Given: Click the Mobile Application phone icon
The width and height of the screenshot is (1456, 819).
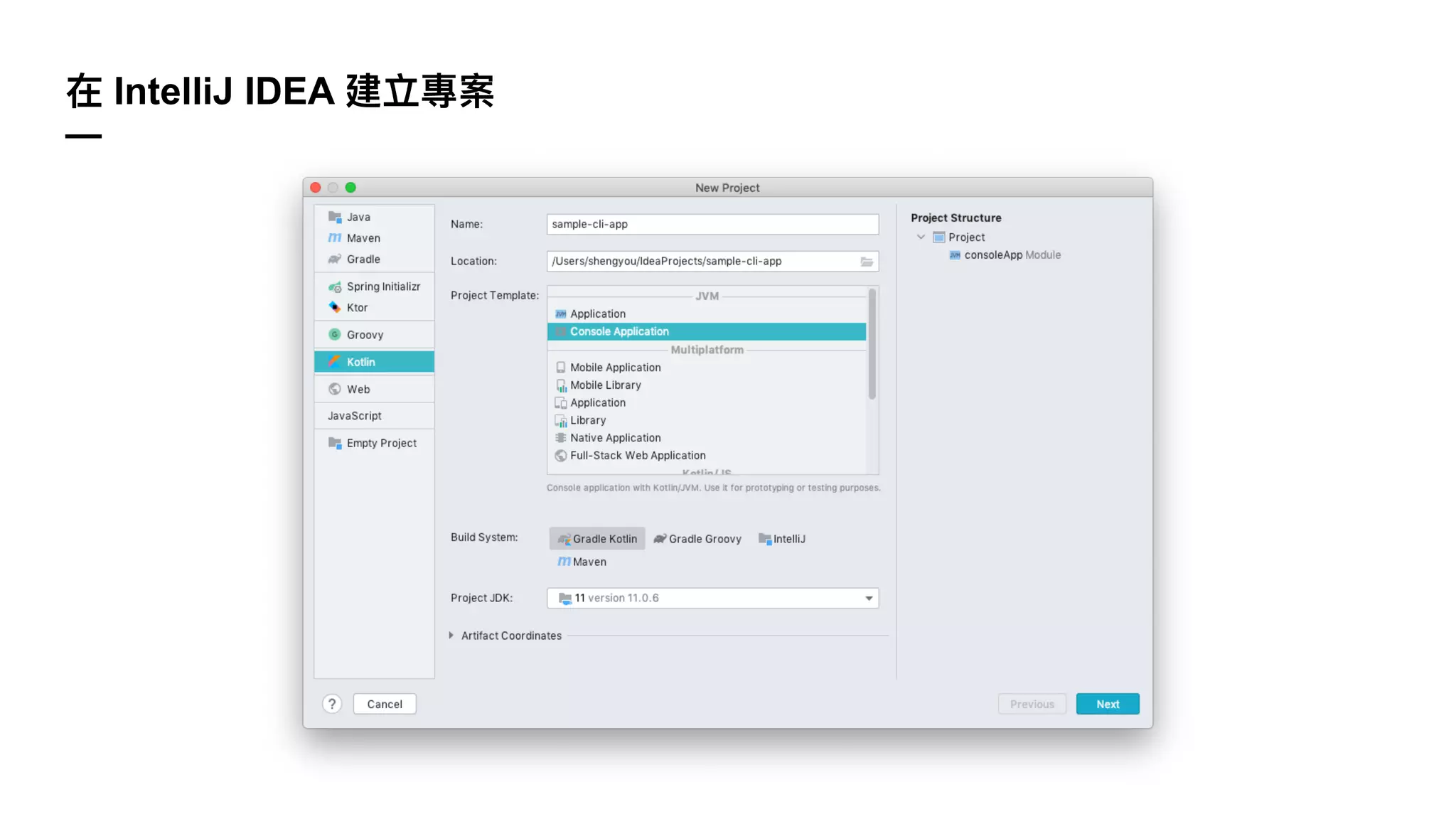Looking at the screenshot, I should pyautogui.click(x=561, y=368).
